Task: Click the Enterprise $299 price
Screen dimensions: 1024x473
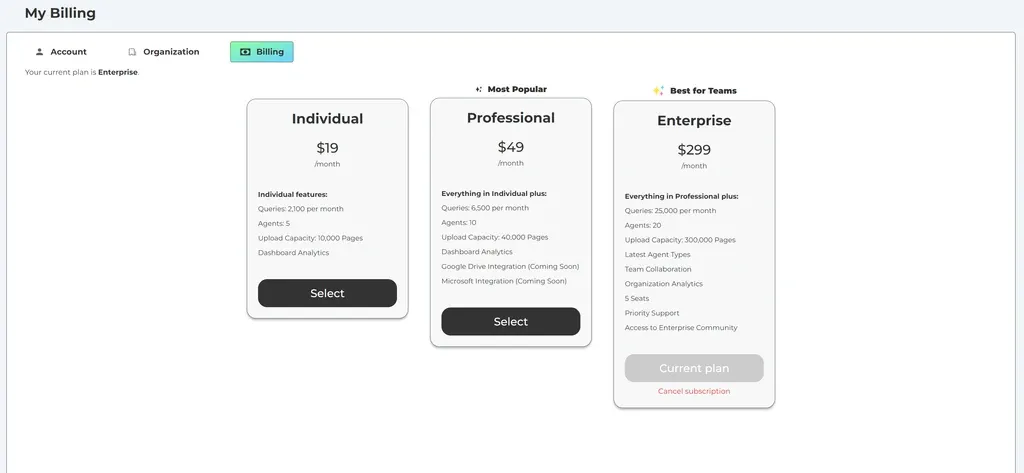Action: click(x=694, y=150)
